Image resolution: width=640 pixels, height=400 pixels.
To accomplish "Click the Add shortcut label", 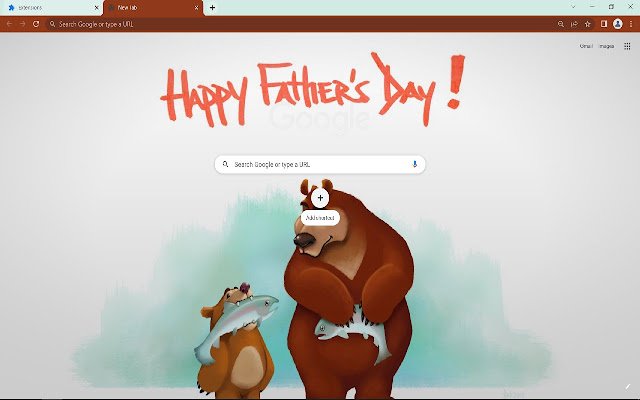I will [320, 218].
